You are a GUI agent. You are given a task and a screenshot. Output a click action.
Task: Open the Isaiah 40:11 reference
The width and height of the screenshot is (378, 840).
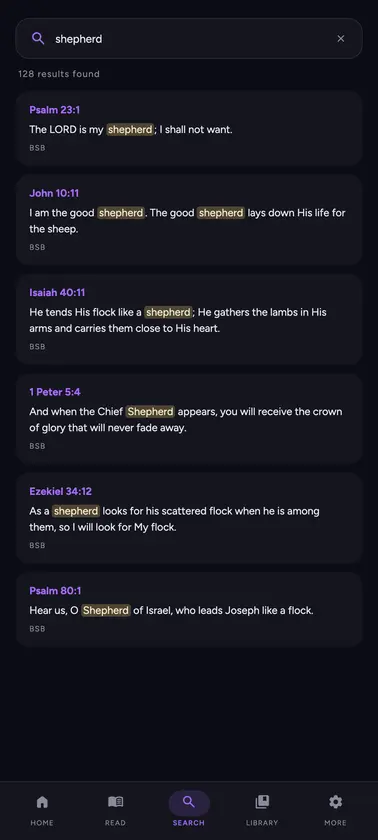coord(57,292)
